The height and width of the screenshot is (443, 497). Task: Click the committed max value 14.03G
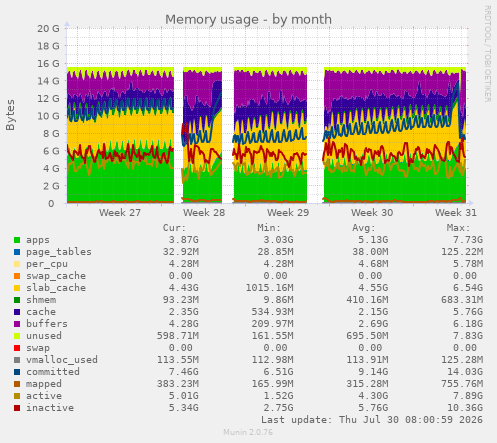465,372
